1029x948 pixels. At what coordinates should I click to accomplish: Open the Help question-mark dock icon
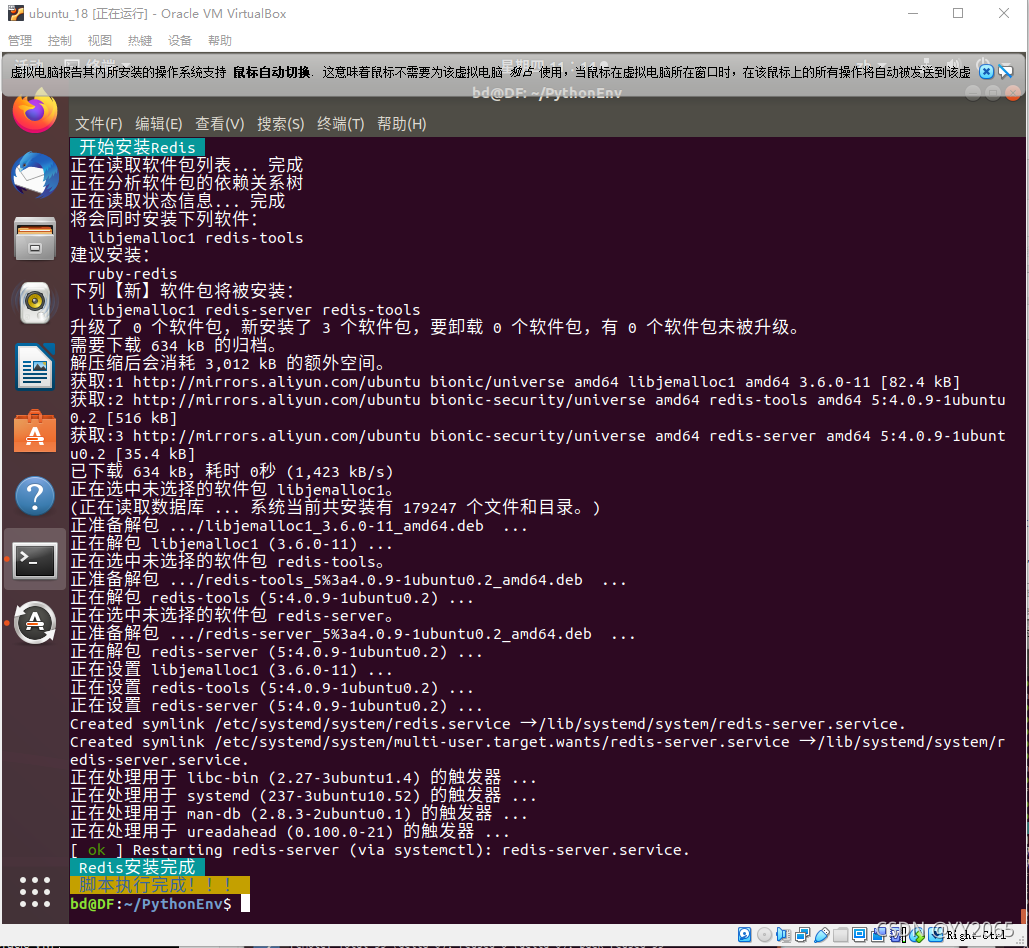35,495
